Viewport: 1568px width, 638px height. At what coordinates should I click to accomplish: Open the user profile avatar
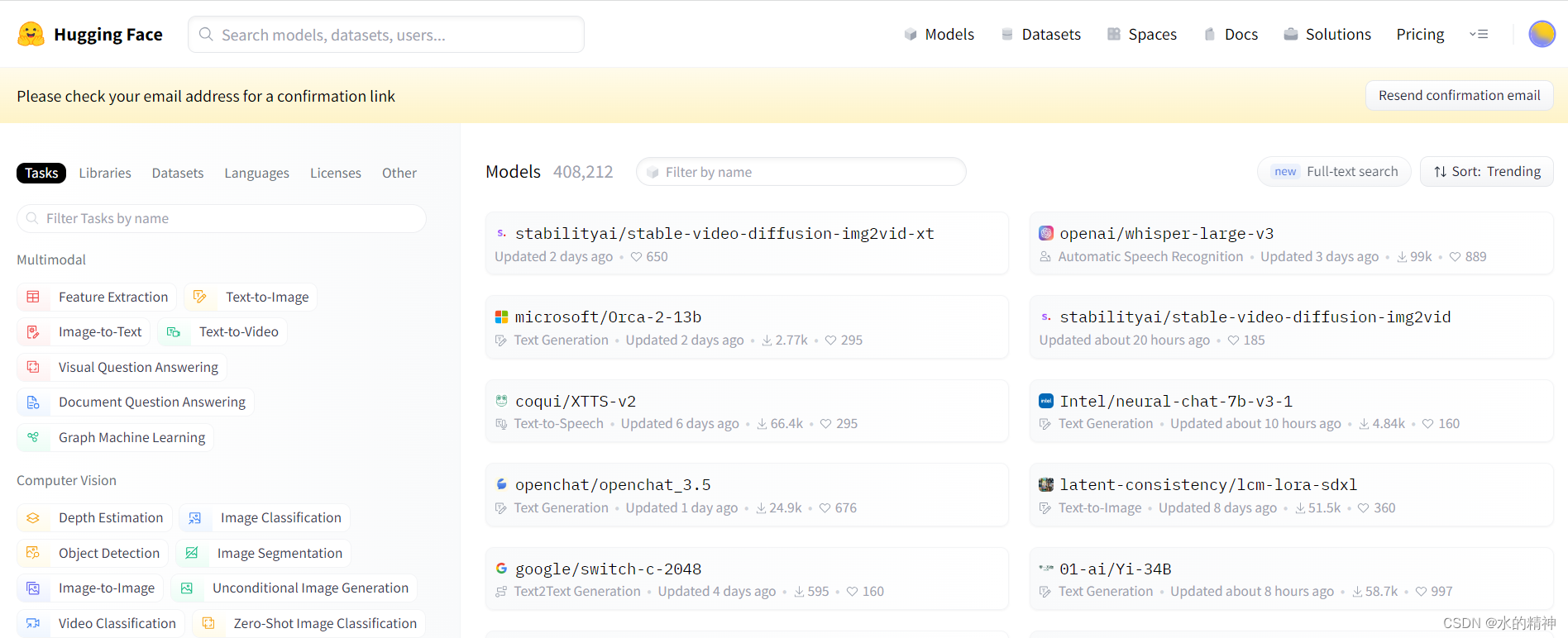click(1542, 34)
